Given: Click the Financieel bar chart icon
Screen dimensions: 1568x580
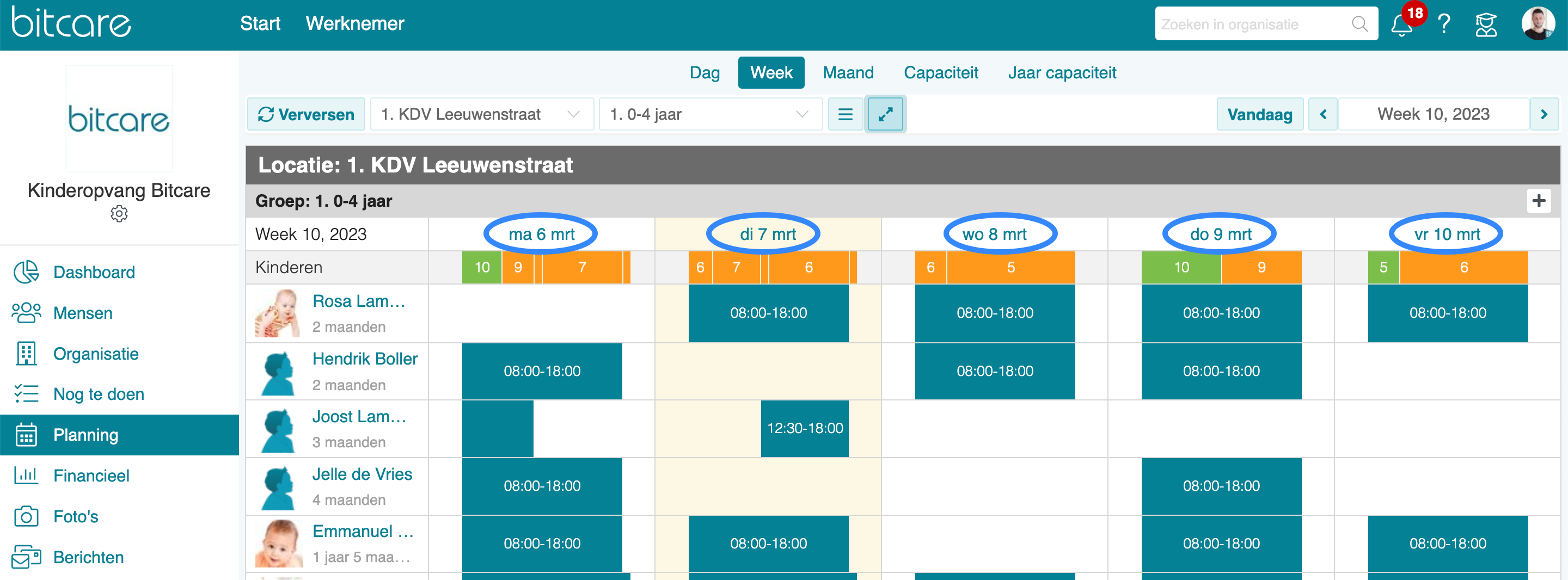Looking at the screenshot, I should 26,476.
